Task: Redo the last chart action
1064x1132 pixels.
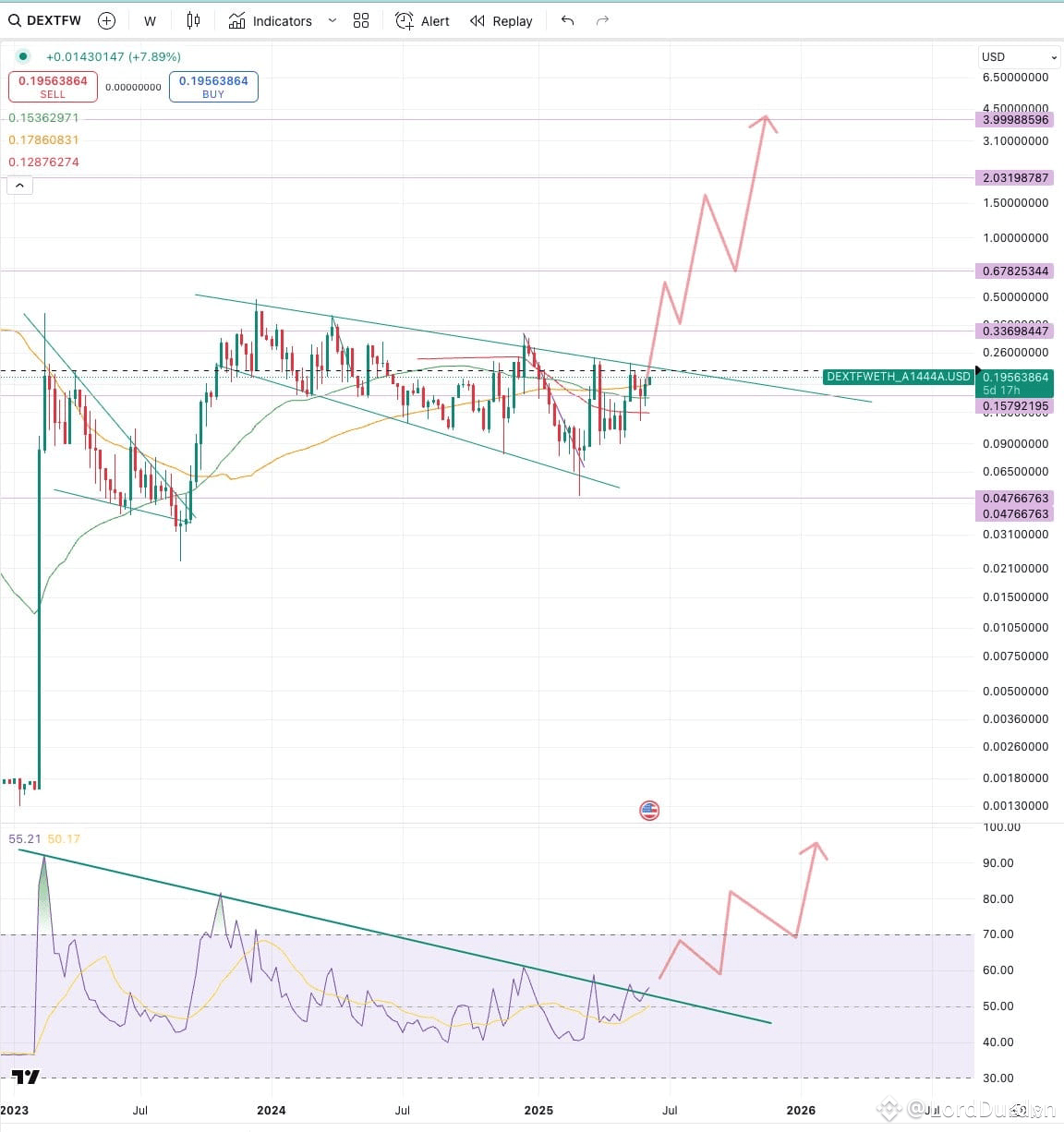Action: [x=603, y=20]
